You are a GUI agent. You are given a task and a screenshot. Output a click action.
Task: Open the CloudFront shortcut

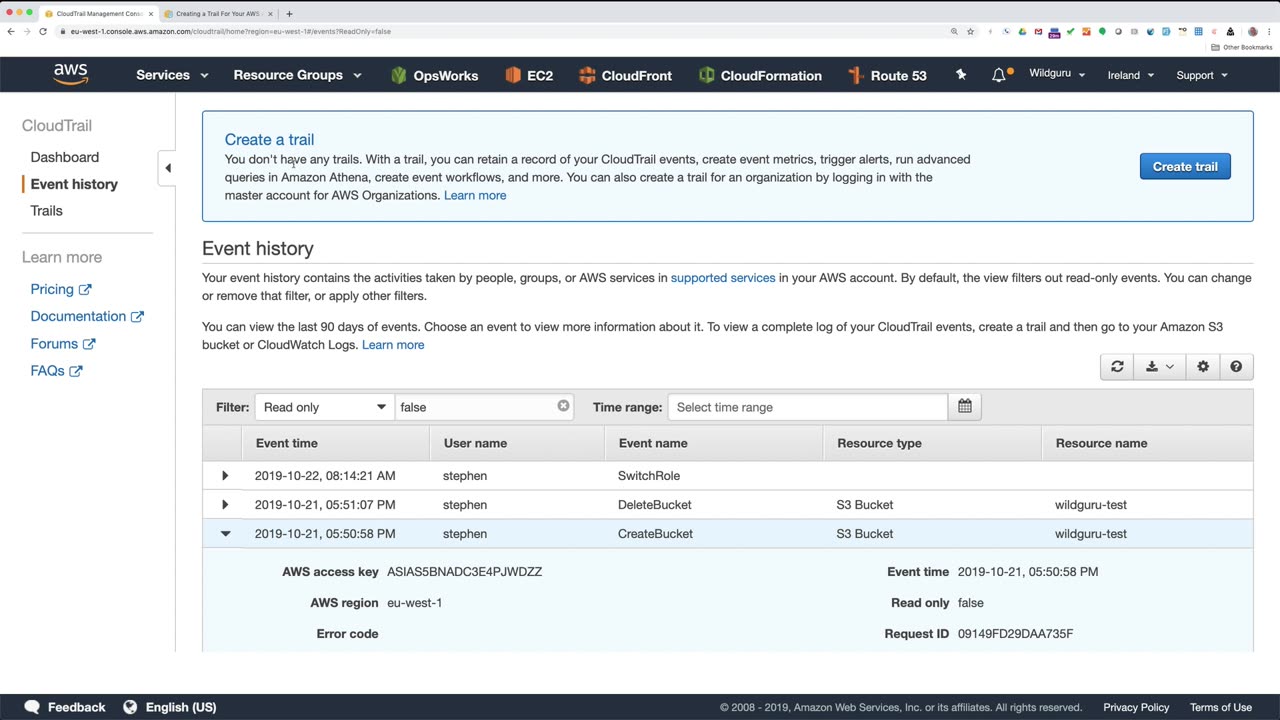coord(625,75)
